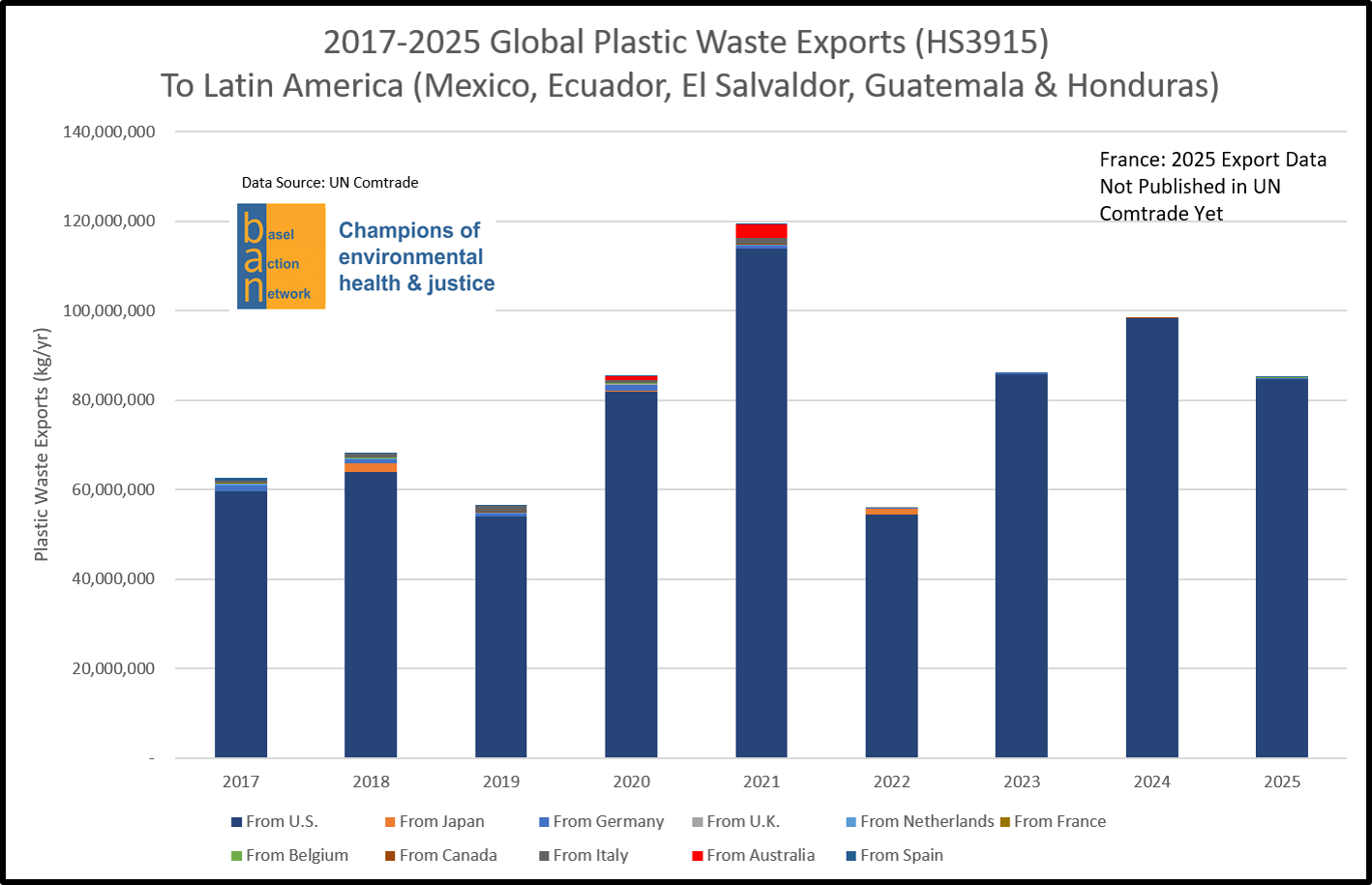The height and width of the screenshot is (885, 1372).
Task: Click the chart title "2017-2025 Global Plastic Waste Exports (HS3915)"
Action: [686, 42]
